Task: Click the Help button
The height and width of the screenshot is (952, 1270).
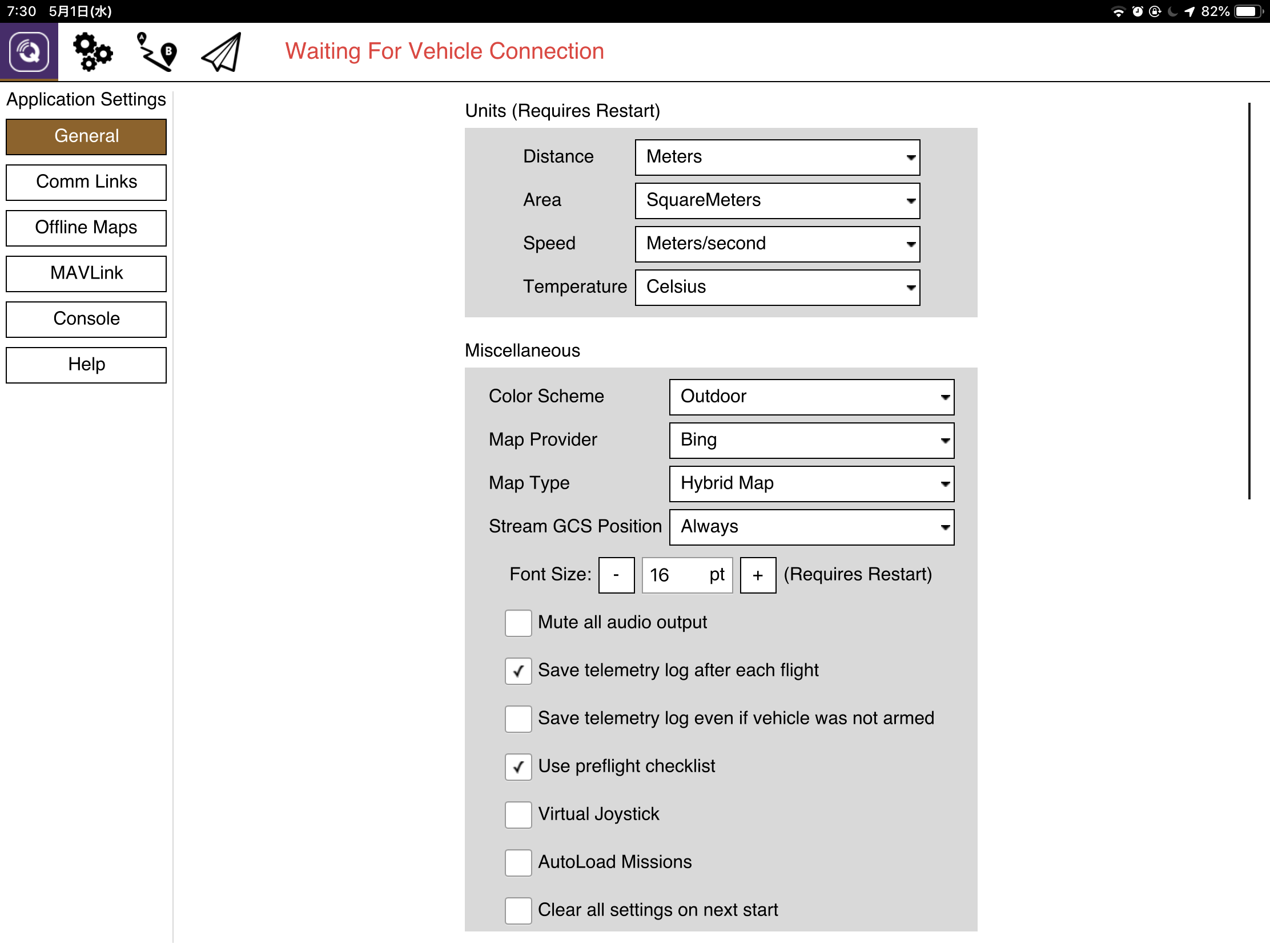Action: (x=86, y=365)
